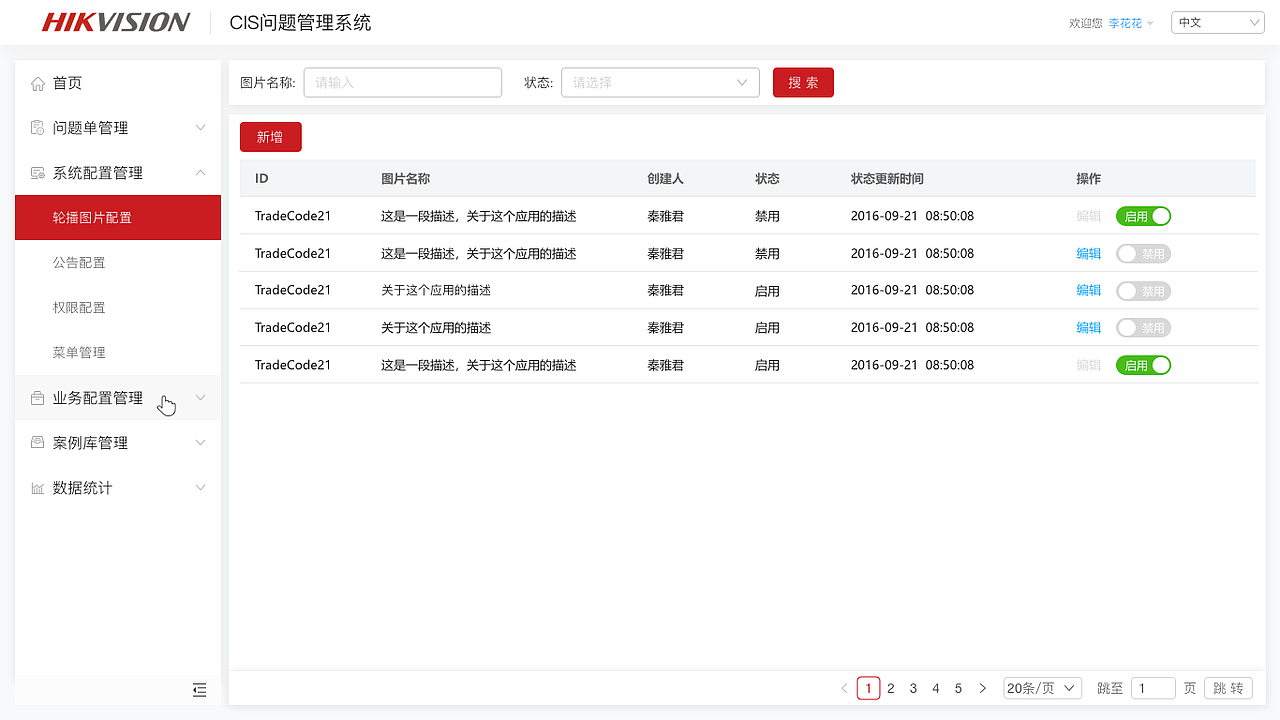
Task: Open the 中文 language selector
Action: [1218, 21]
